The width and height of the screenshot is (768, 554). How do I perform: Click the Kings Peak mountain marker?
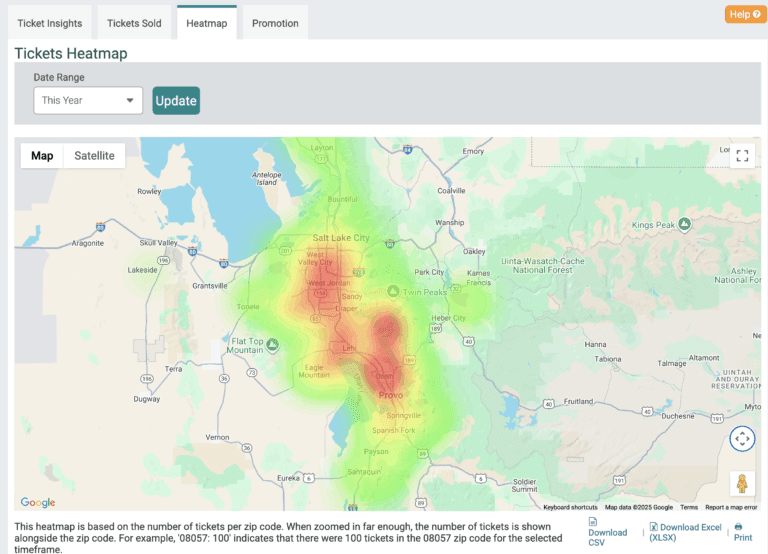click(685, 223)
